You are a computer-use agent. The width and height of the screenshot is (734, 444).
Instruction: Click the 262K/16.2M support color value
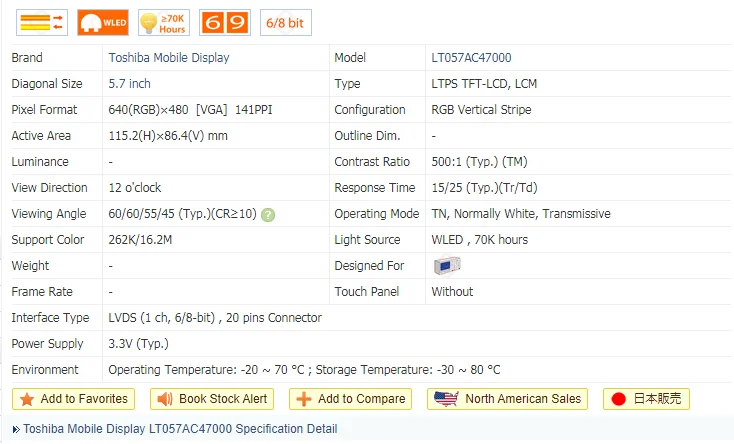pos(140,240)
